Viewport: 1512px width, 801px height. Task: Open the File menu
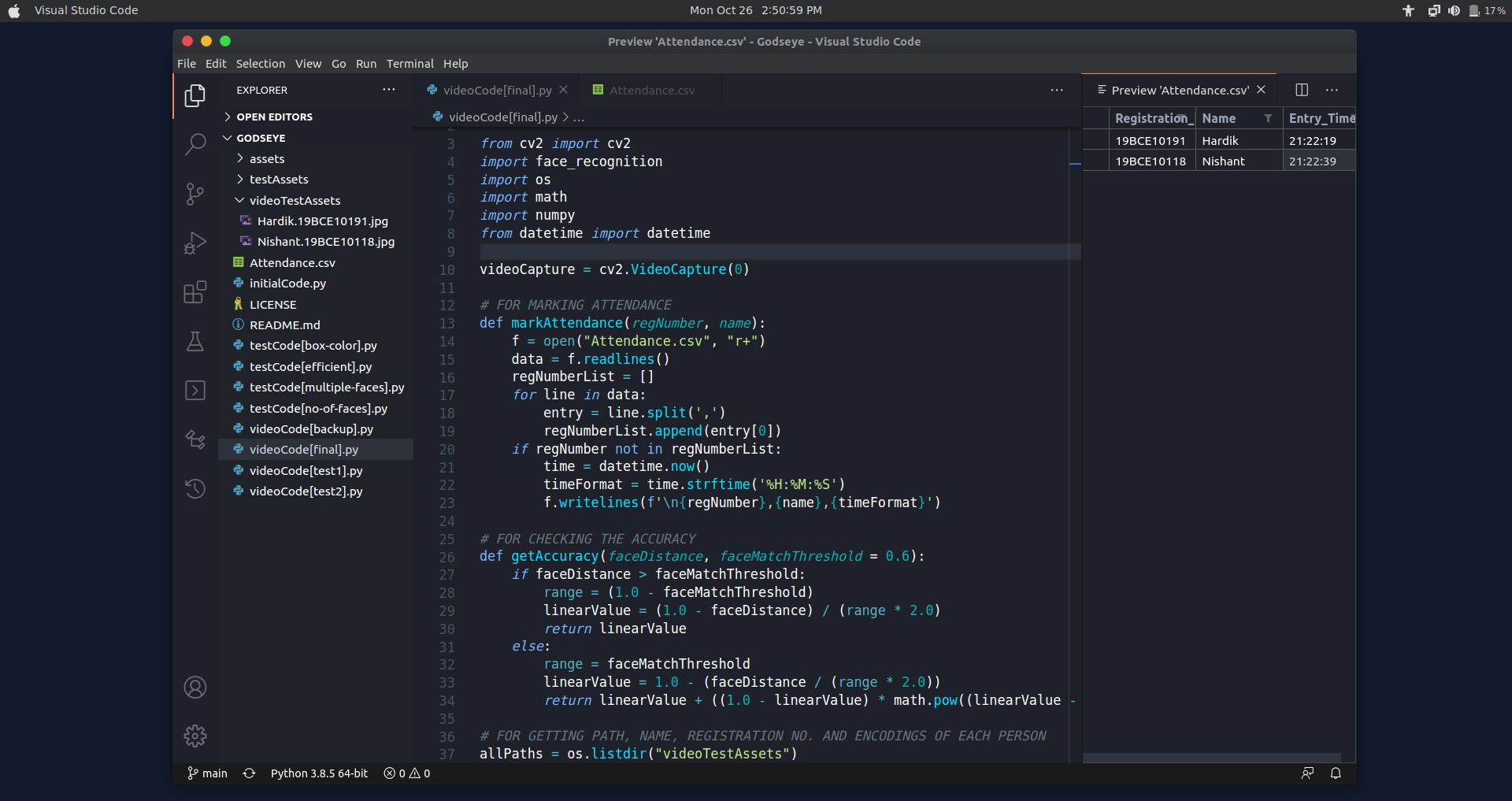tap(187, 64)
